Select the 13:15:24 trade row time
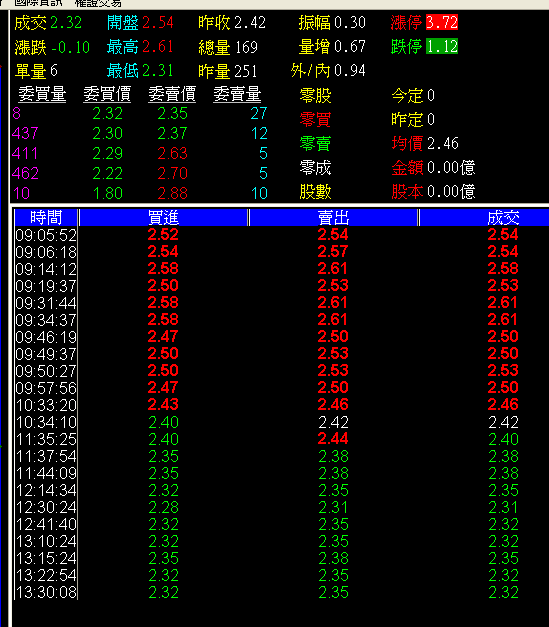 46,558
